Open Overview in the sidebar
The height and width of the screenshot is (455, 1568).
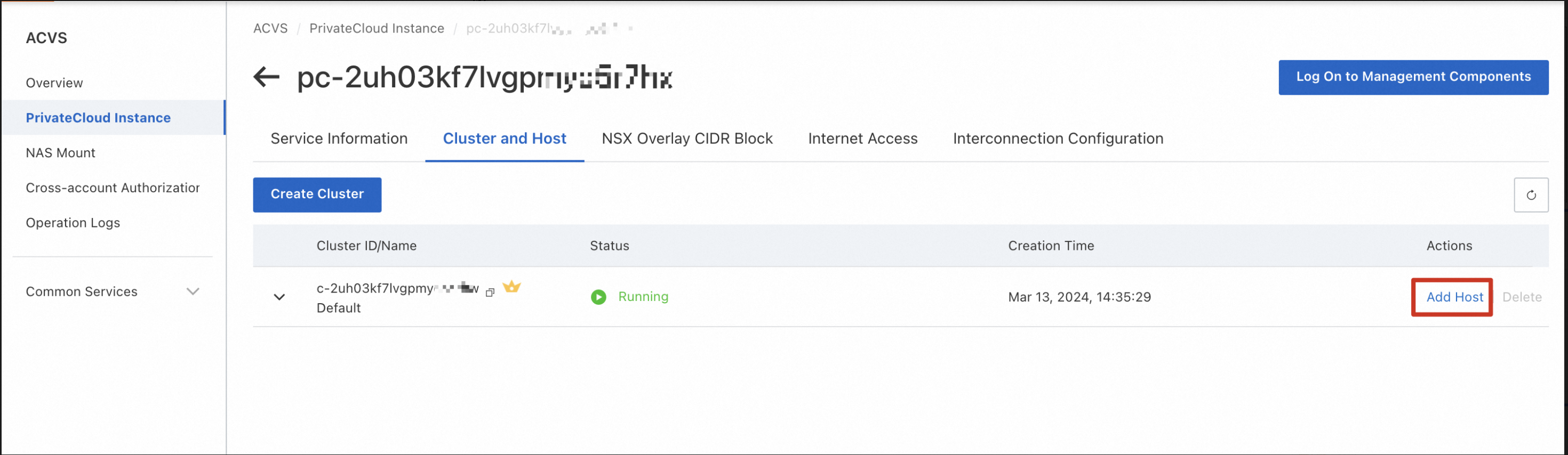click(54, 83)
